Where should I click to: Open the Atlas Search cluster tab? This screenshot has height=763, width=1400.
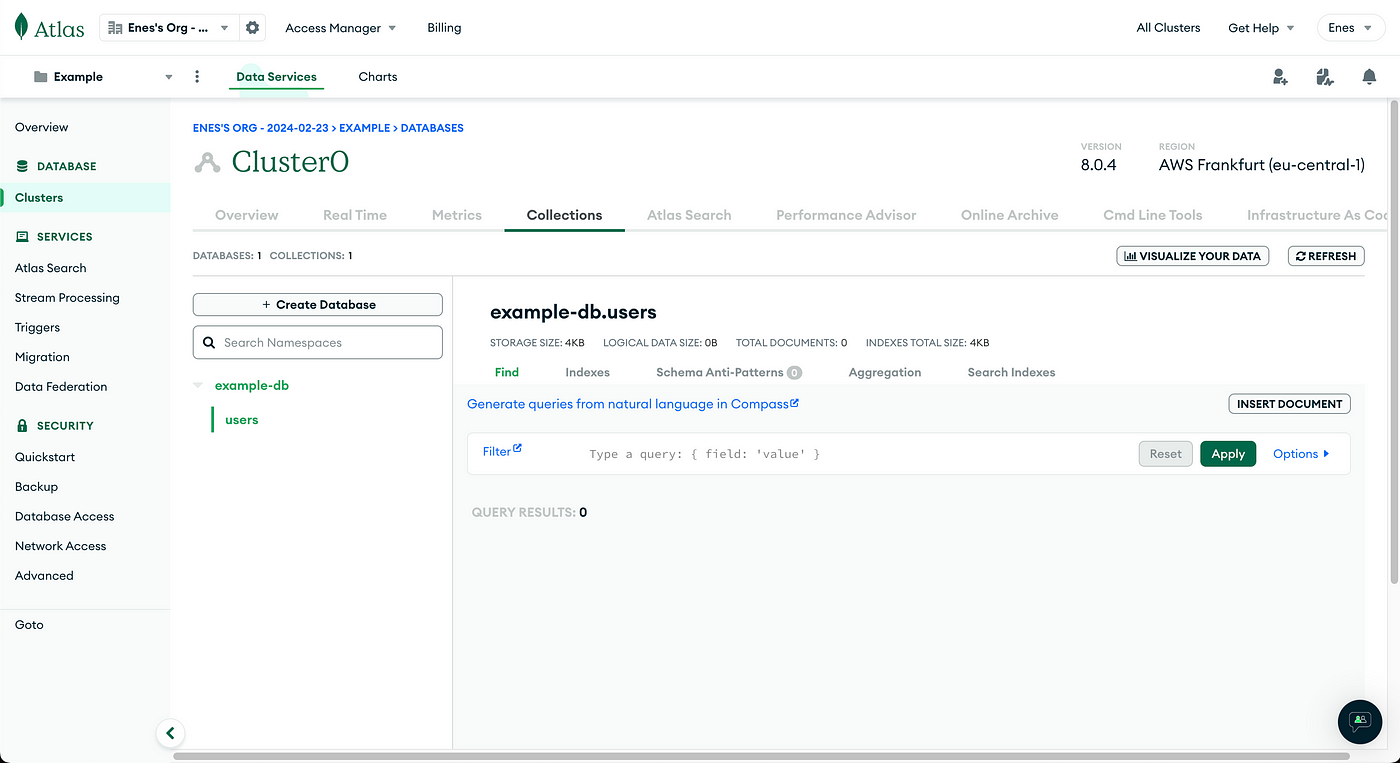tap(689, 215)
